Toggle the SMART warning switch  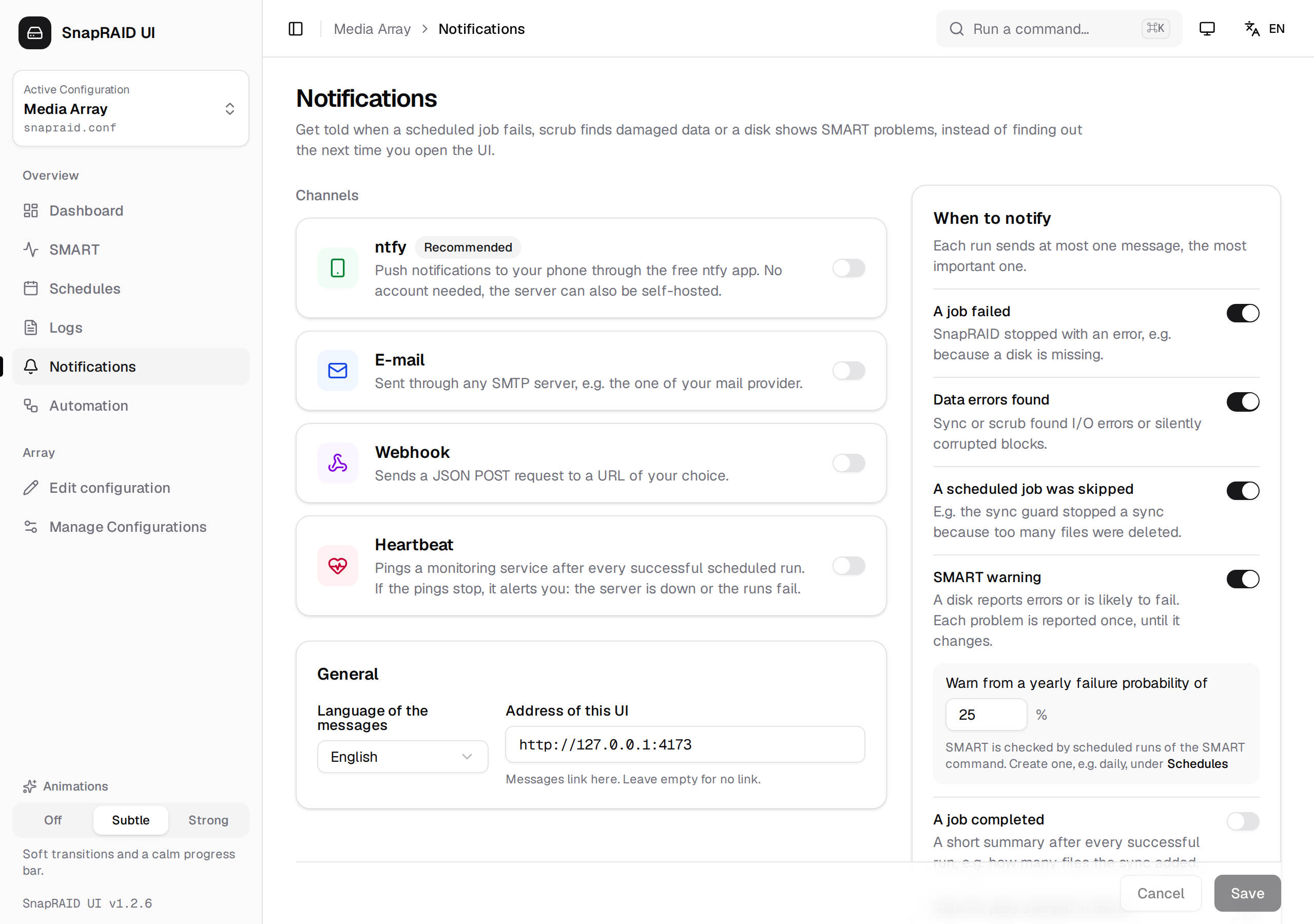click(x=1243, y=579)
